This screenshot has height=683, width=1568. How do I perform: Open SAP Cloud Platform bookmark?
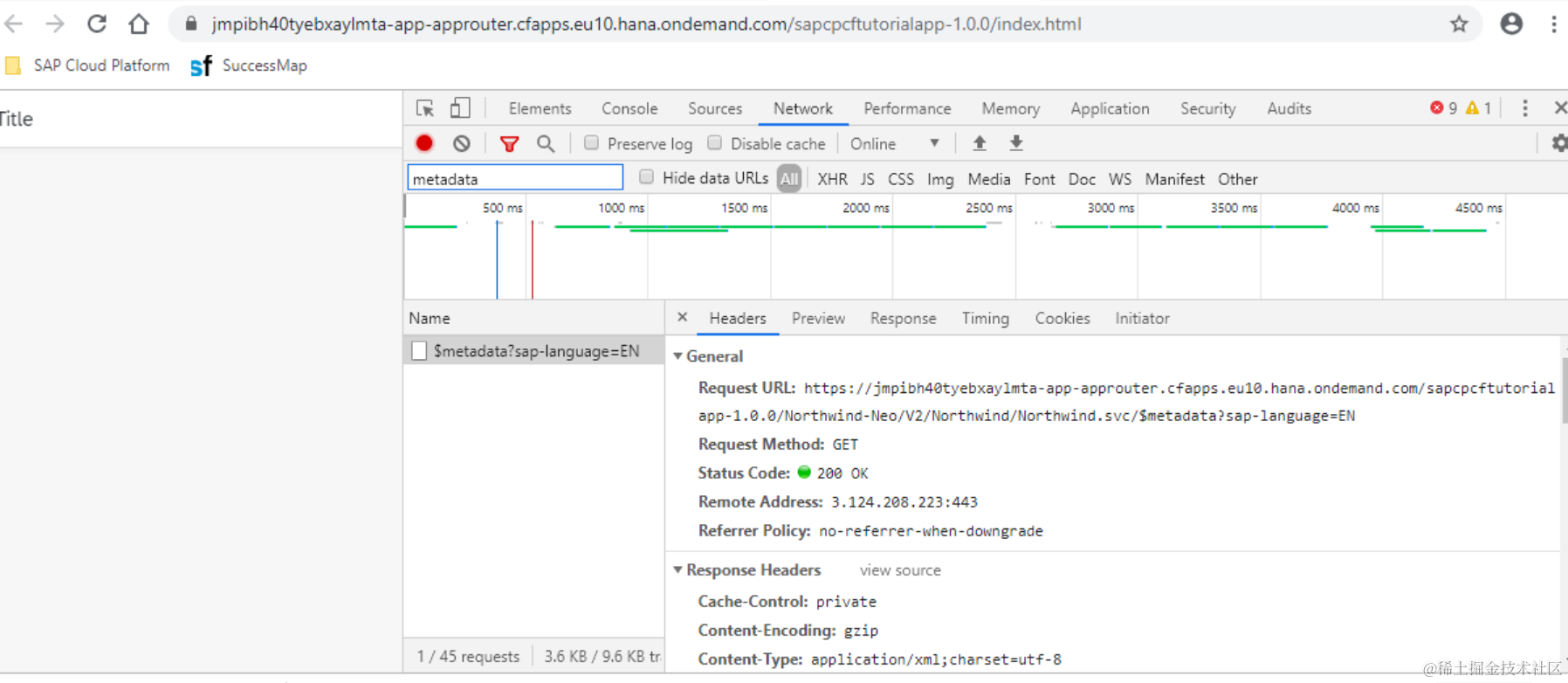pyautogui.click(x=88, y=66)
